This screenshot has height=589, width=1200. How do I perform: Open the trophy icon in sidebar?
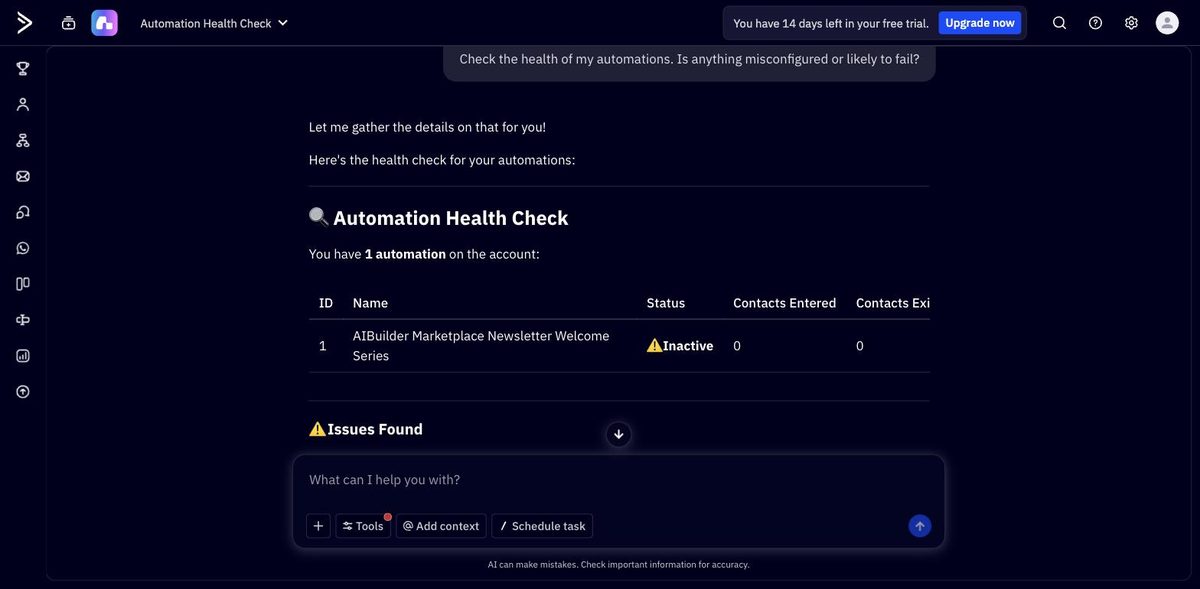[x=23, y=68]
